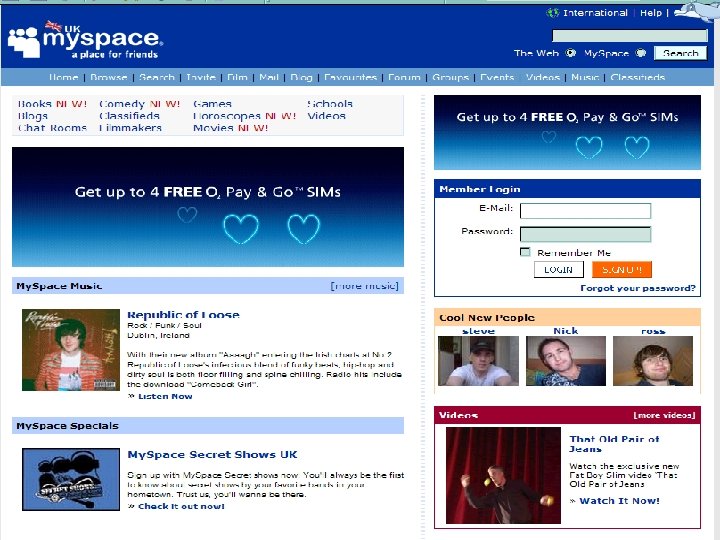Open Film in navigation bar
This screenshot has width=720, height=540.
pyautogui.click(x=237, y=77)
